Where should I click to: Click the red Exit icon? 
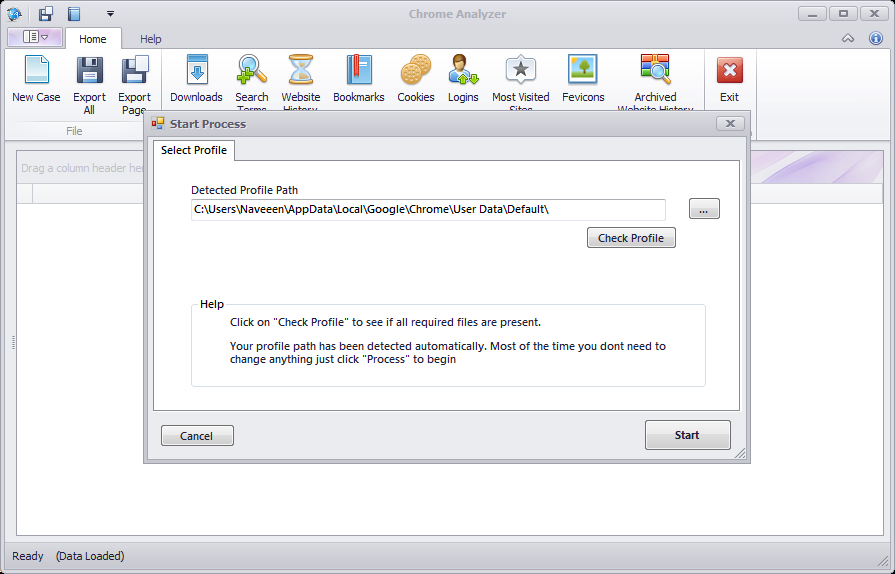729,71
